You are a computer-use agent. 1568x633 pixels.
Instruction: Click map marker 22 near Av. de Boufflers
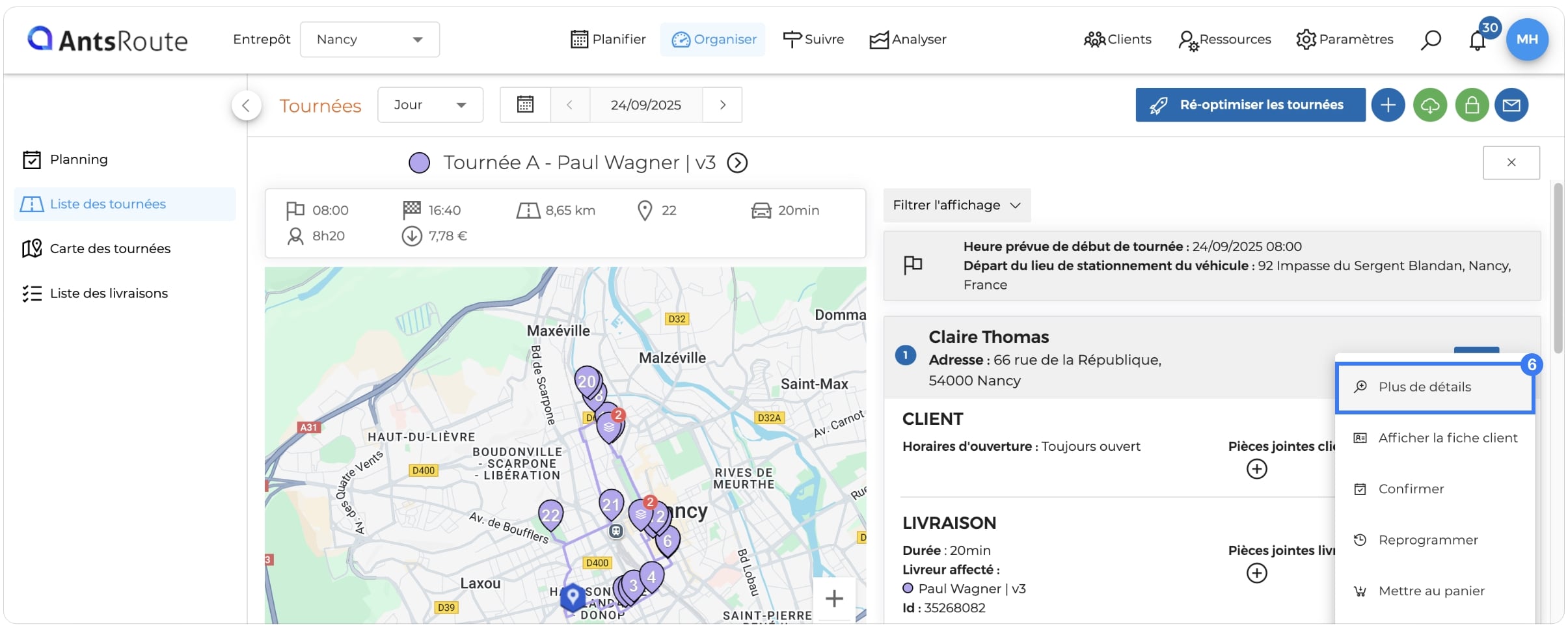pos(550,515)
